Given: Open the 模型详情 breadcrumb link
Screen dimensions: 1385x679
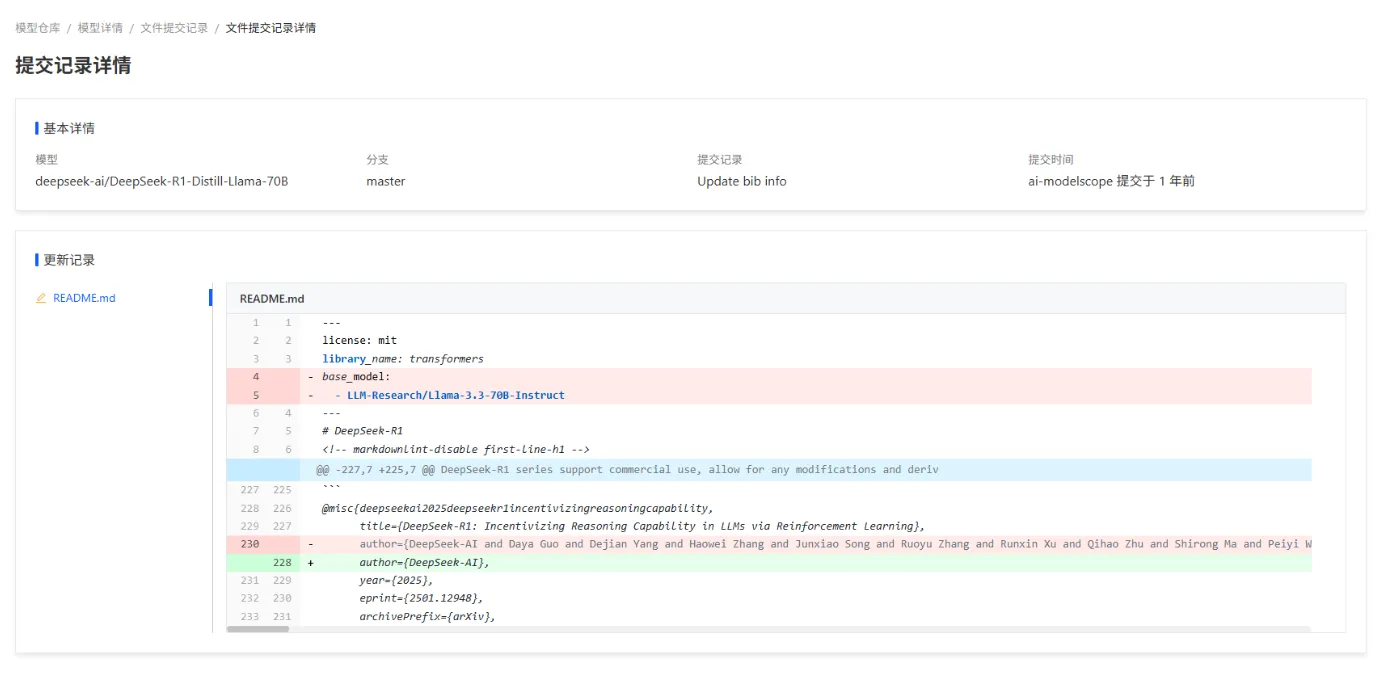Looking at the screenshot, I should (101, 28).
